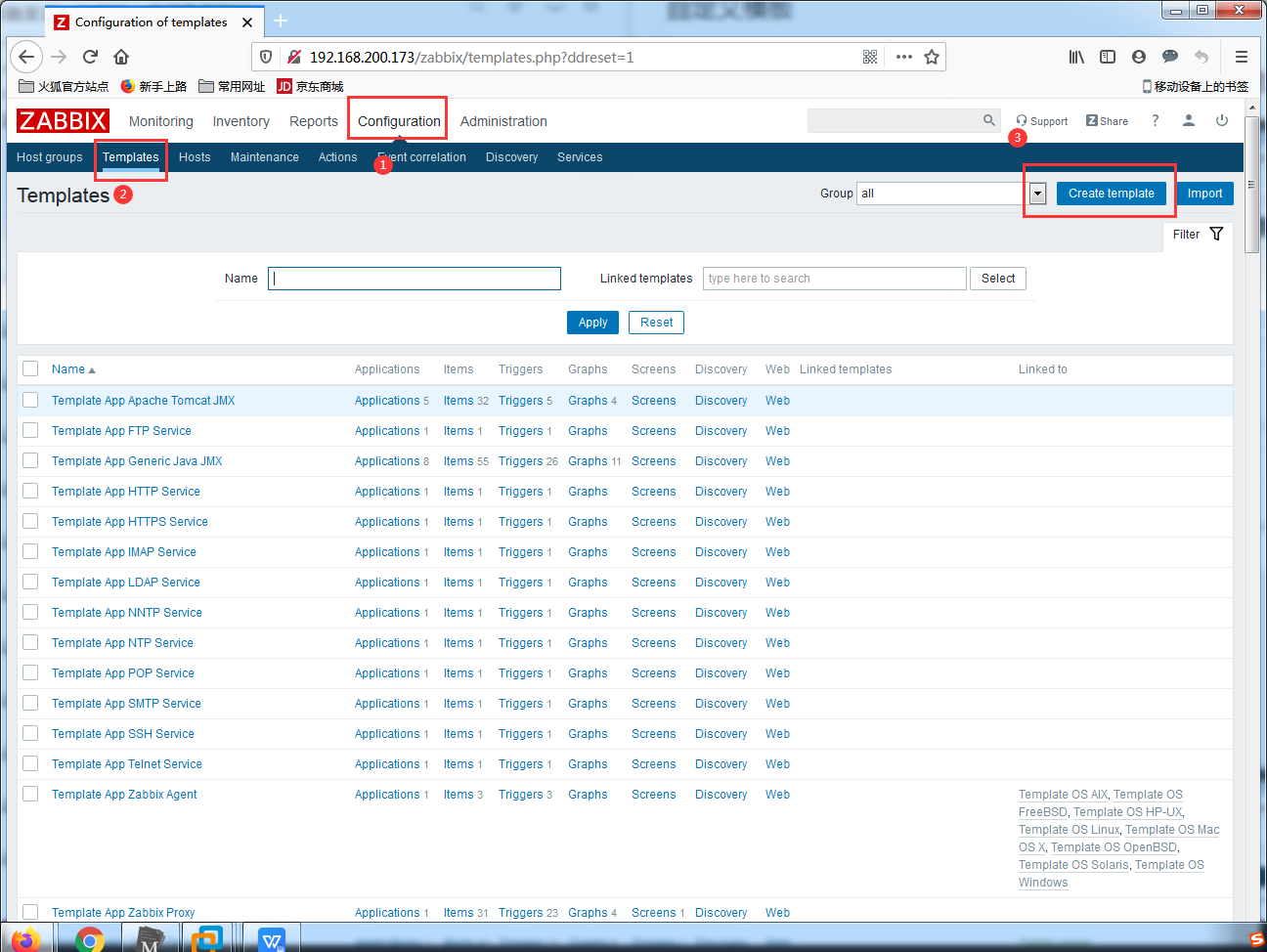This screenshot has width=1267, height=952.
Task: Toggle the Filter funnel tab
Action: [1198, 235]
